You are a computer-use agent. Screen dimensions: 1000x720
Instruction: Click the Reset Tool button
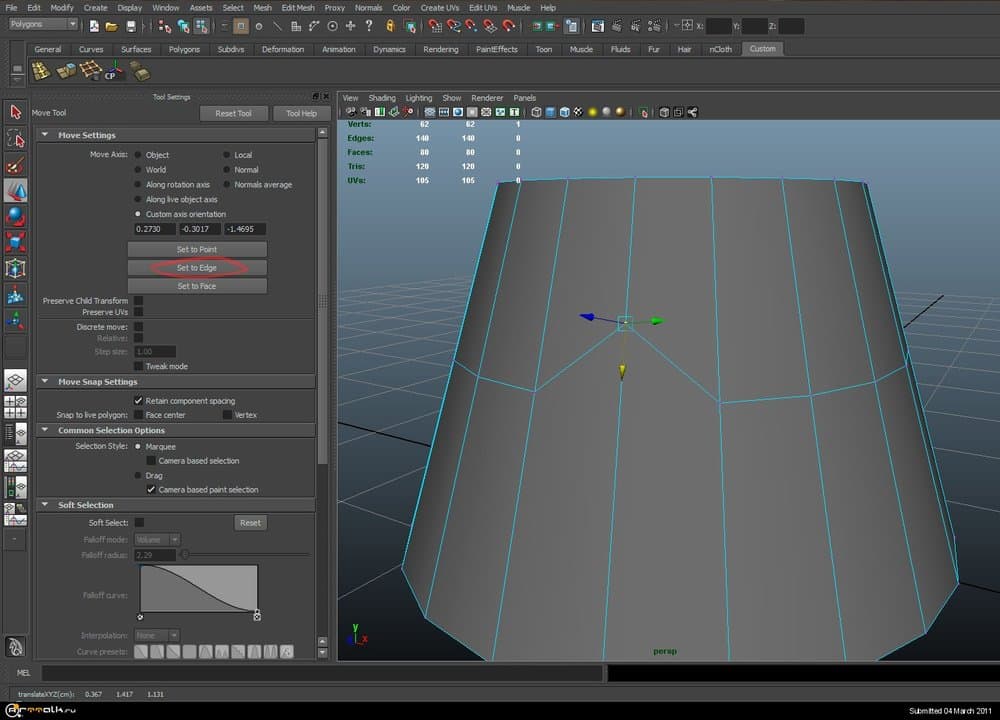(x=233, y=113)
